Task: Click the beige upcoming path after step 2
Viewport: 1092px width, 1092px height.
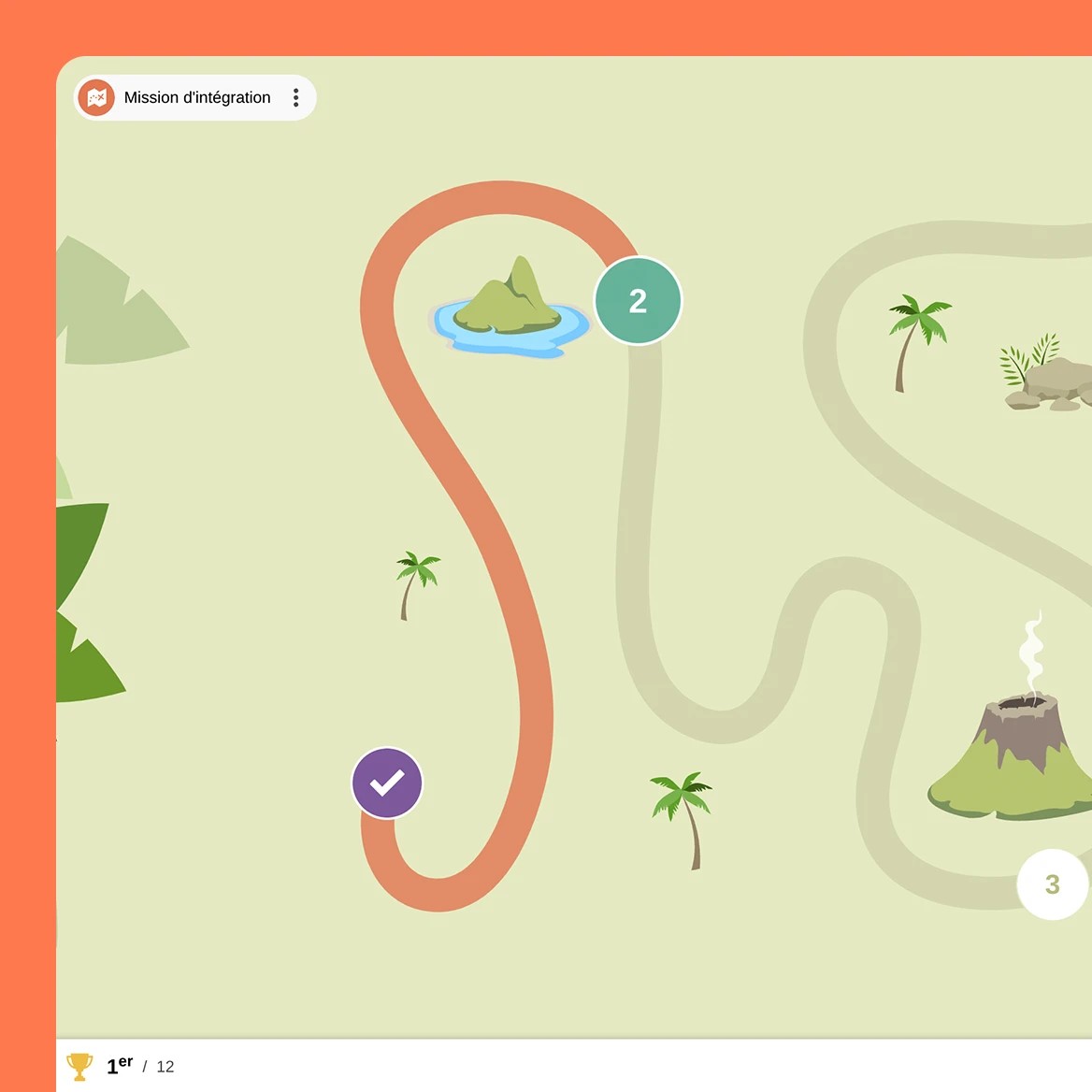Action: 636,524
